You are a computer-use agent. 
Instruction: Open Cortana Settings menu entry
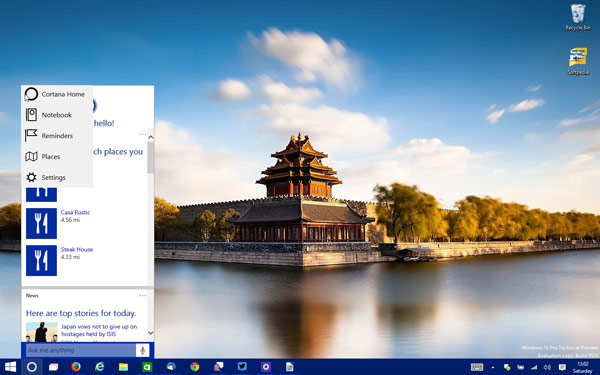tap(57, 177)
